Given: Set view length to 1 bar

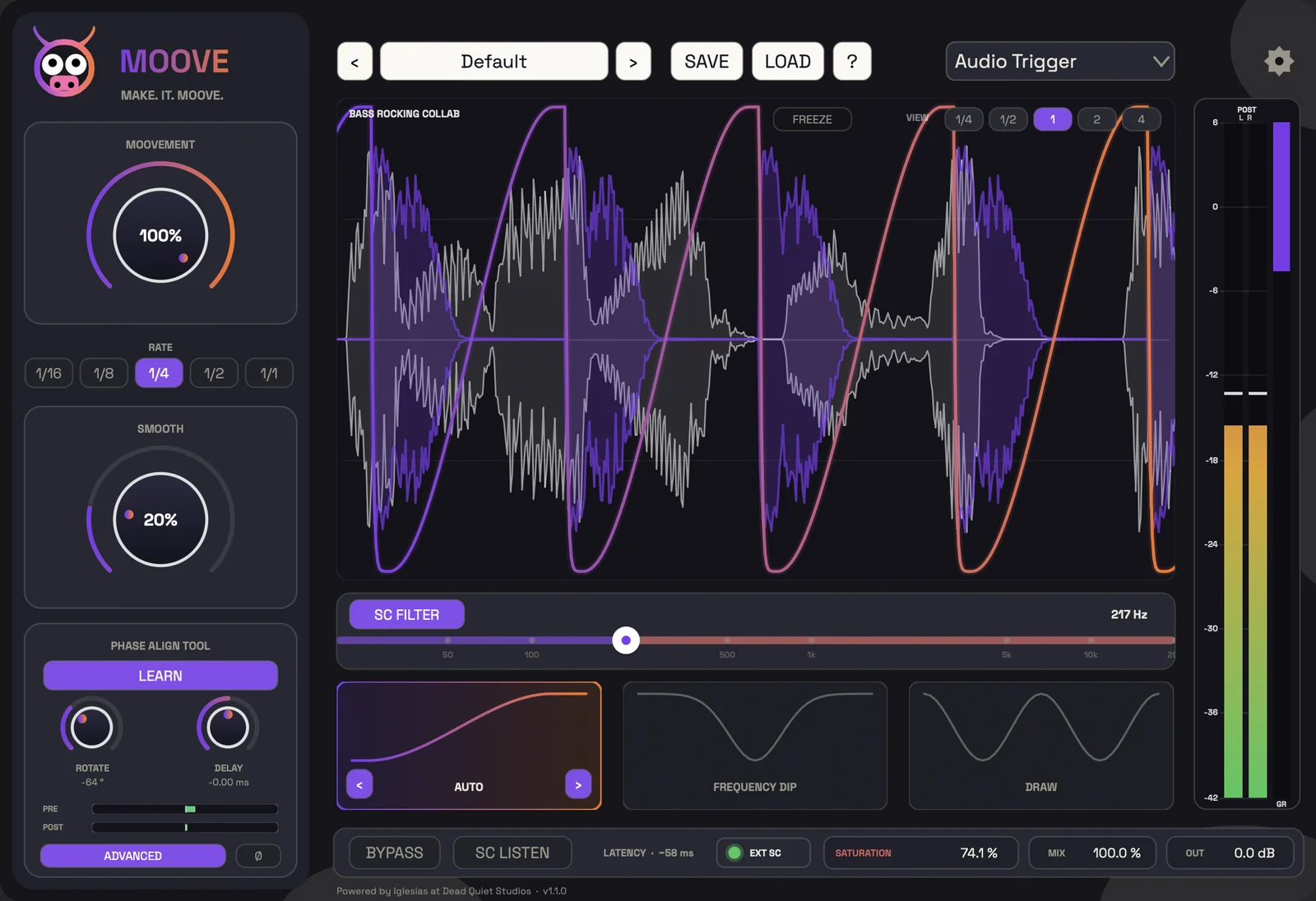Looking at the screenshot, I should 1052,119.
